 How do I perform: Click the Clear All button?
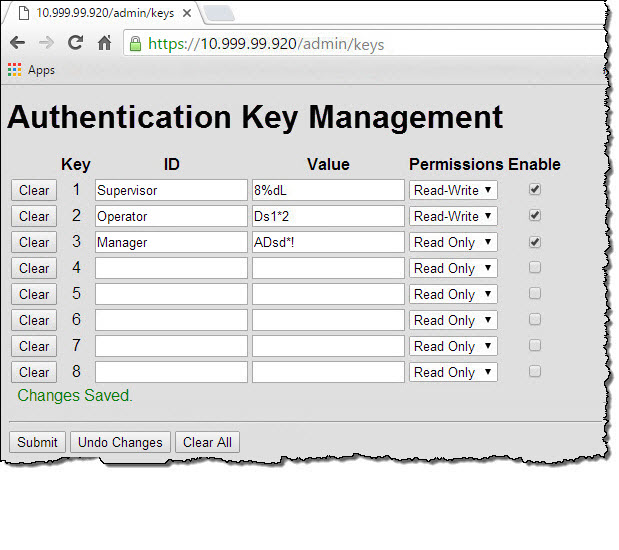click(207, 442)
